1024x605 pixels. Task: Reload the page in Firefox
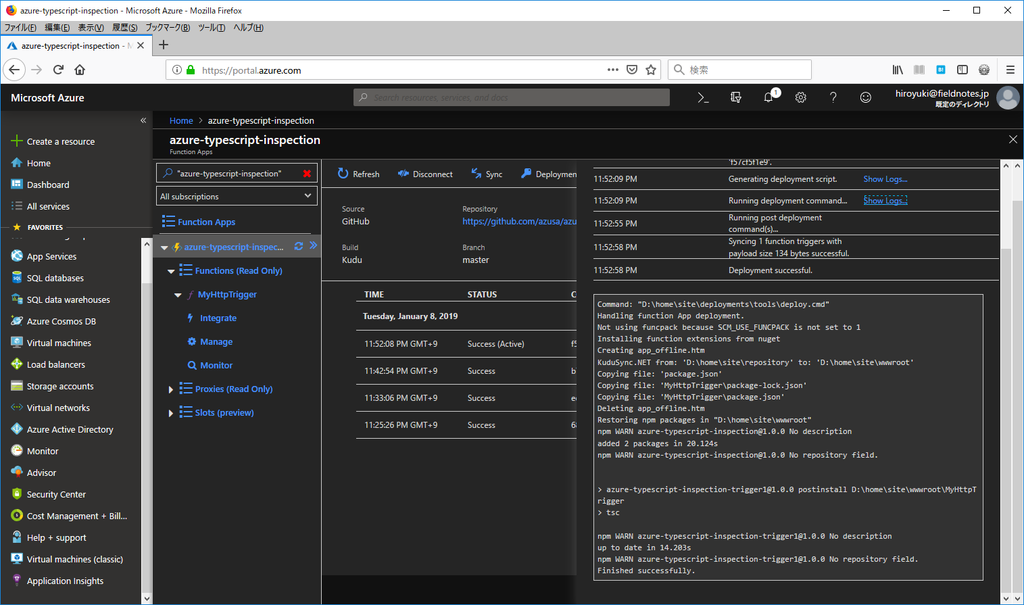coord(58,70)
